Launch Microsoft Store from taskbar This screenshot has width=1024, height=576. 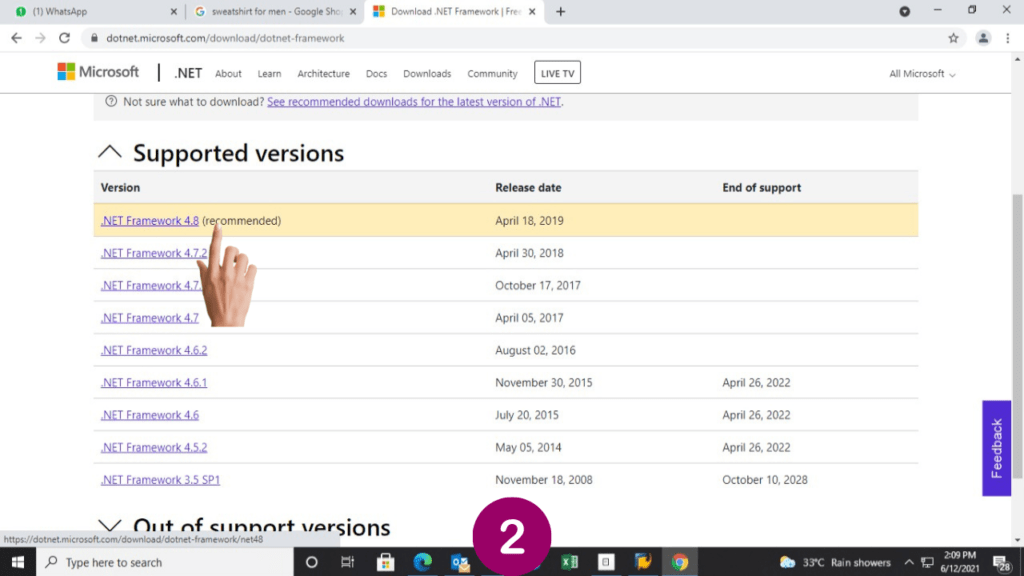[x=385, y=562]
